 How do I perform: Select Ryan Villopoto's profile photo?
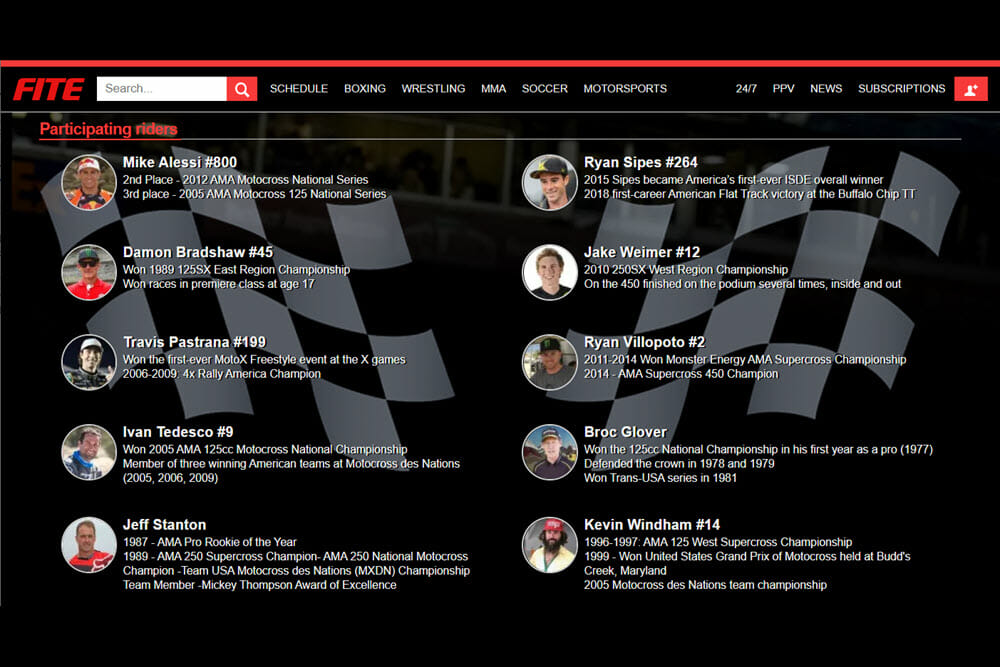click(x=549, y=362)
